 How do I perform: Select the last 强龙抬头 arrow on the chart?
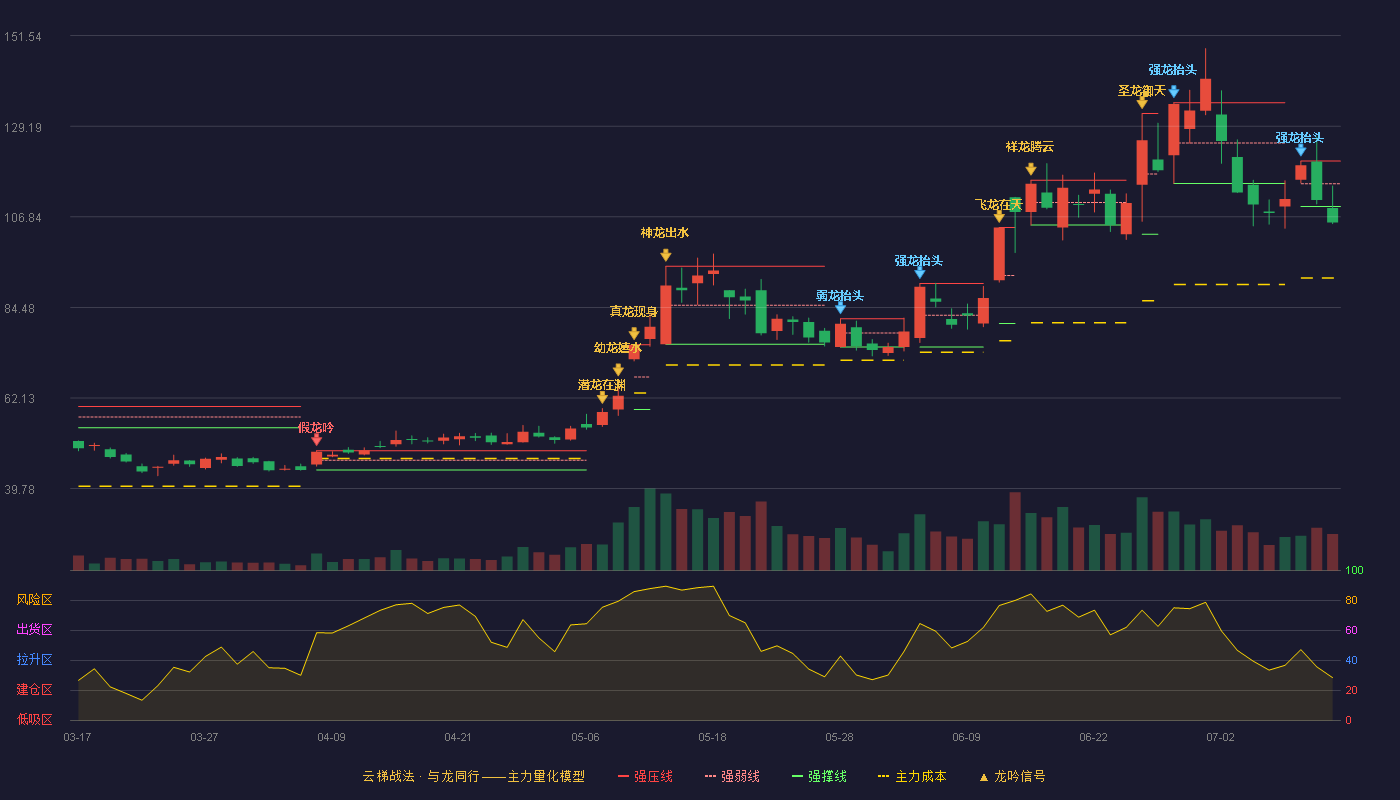[x=1301, y=150]
